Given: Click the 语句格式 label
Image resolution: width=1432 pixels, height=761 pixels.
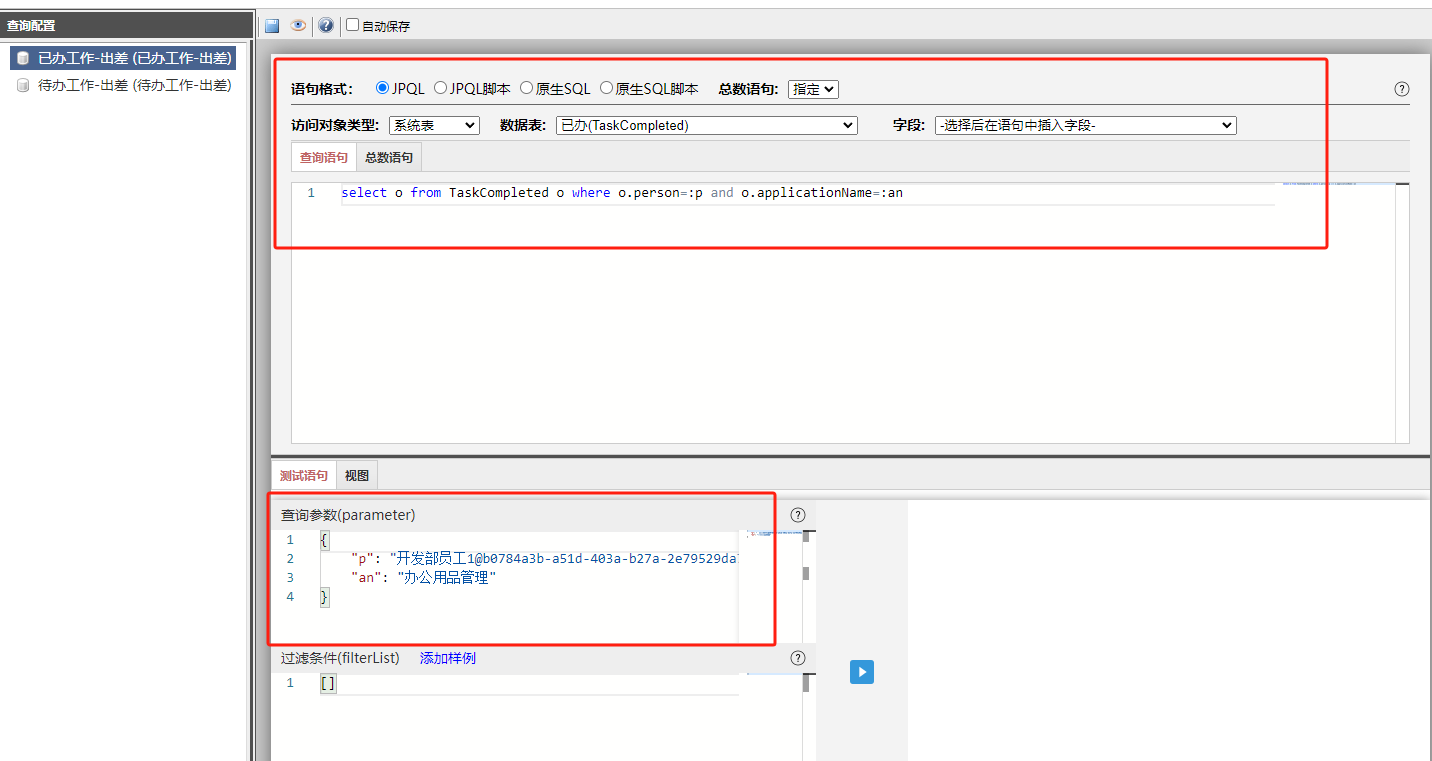Looking at the screenshot, I should pos(322,89).
